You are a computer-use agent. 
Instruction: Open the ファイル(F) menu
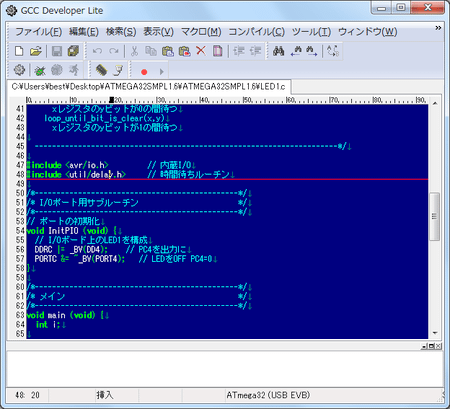pyautogui.click(x=39, y=32)
